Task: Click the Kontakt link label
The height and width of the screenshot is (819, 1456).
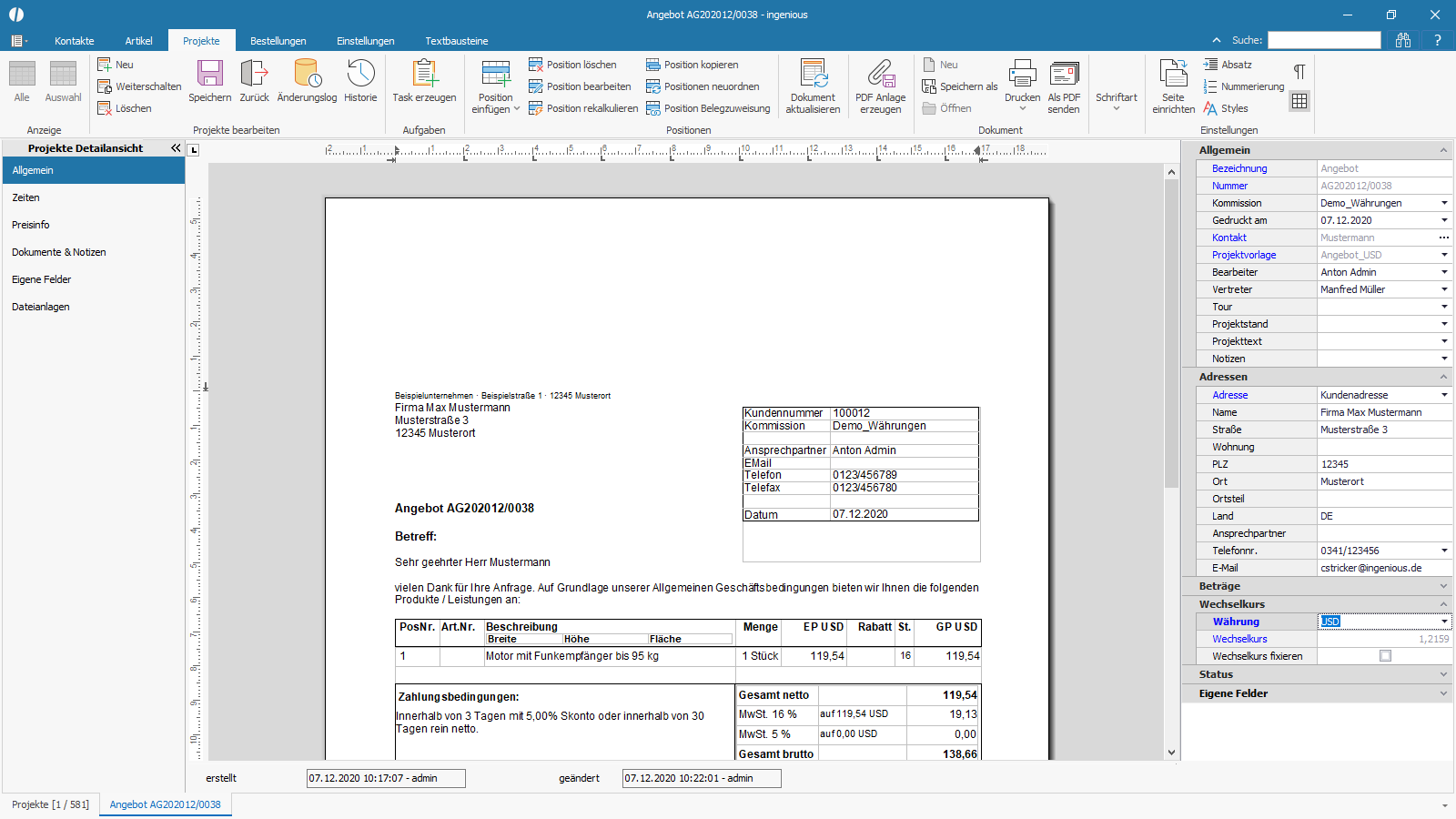Action: [1229, 238]
